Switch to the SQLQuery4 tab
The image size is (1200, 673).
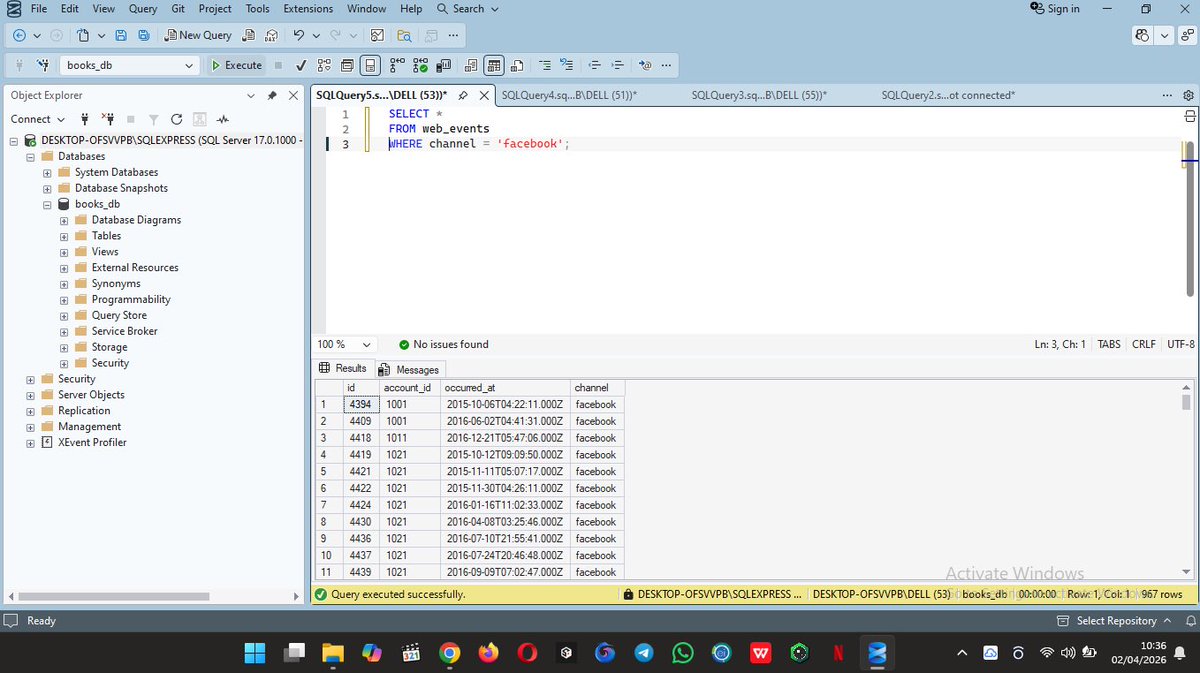569,95
